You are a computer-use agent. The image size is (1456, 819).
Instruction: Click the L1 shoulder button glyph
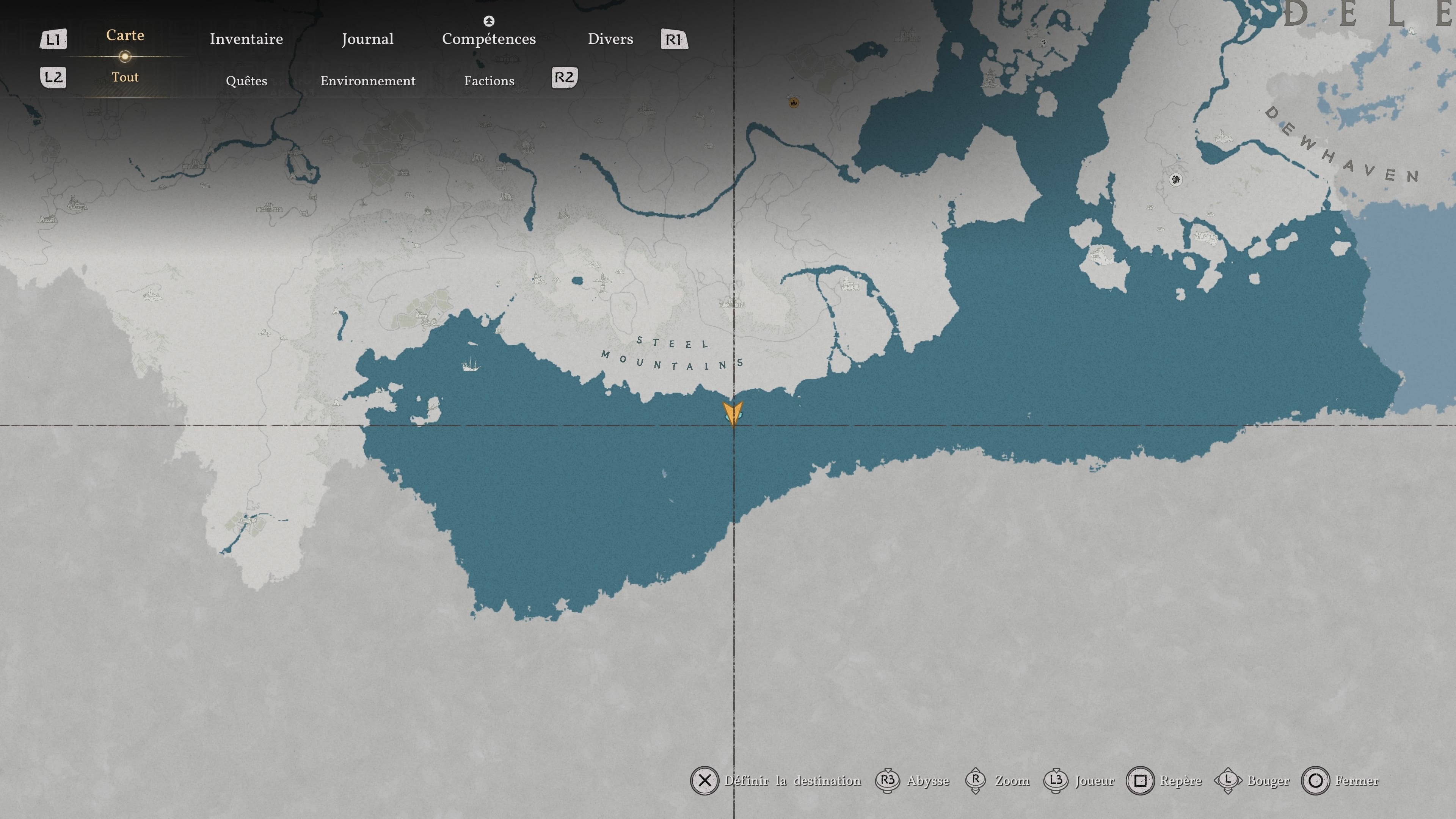(53, 39)
